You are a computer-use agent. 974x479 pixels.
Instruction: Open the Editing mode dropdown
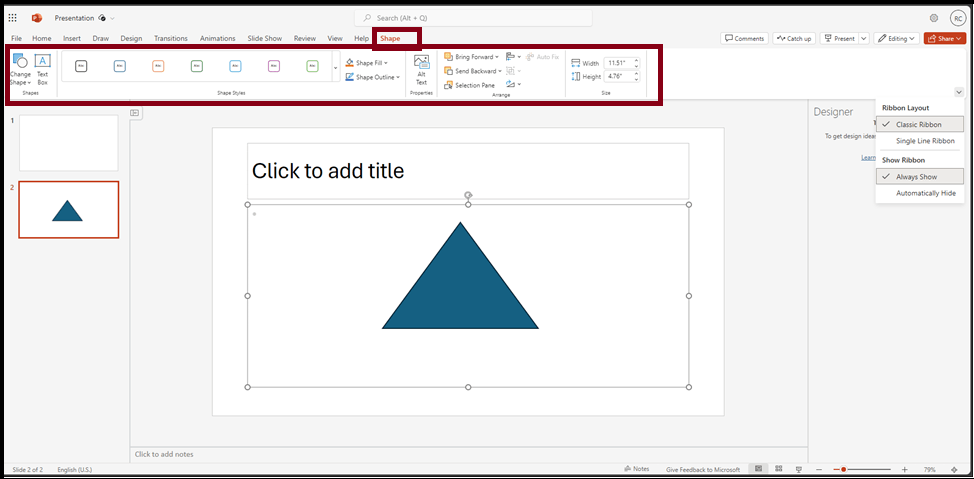pyautogui.click(x=896, y=39)
